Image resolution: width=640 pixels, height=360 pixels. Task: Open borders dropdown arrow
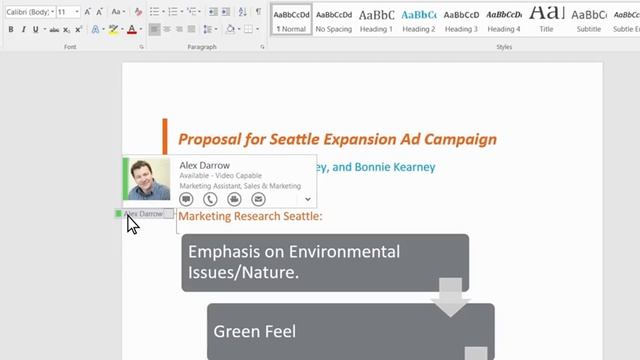[x=258, y=29]
